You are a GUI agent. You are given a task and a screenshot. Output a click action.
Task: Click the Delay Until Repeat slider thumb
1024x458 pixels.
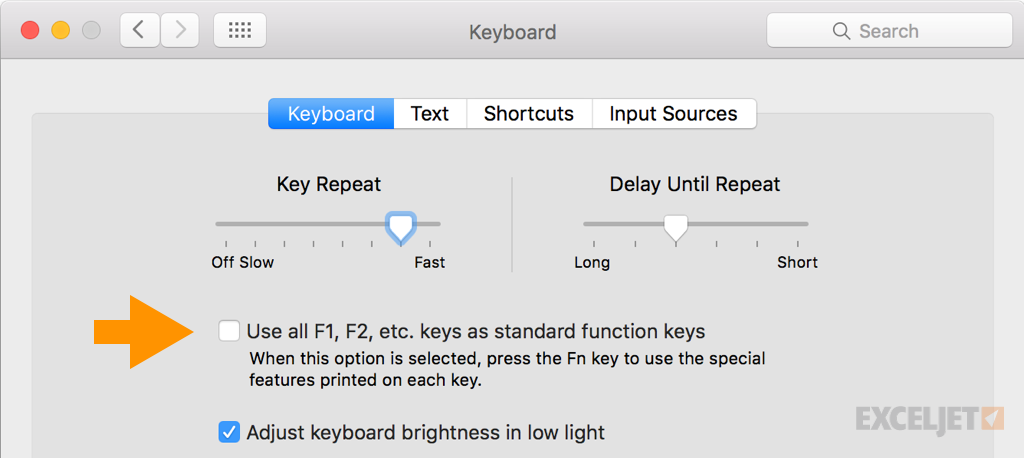click(x=675, y=228)
